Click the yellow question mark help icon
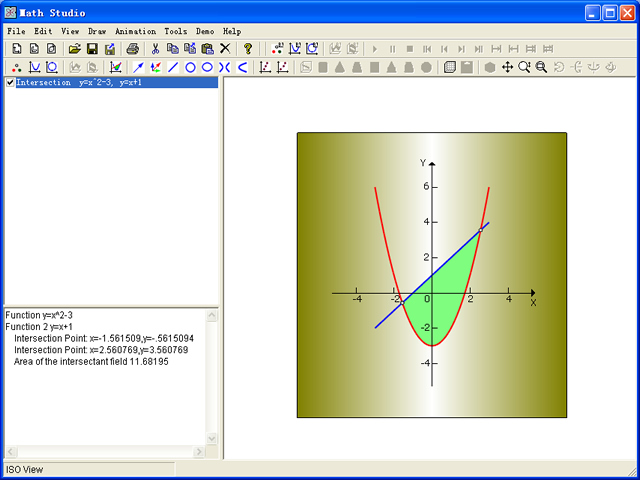Viewport: 640px width, 480px height. click(247, 49)
